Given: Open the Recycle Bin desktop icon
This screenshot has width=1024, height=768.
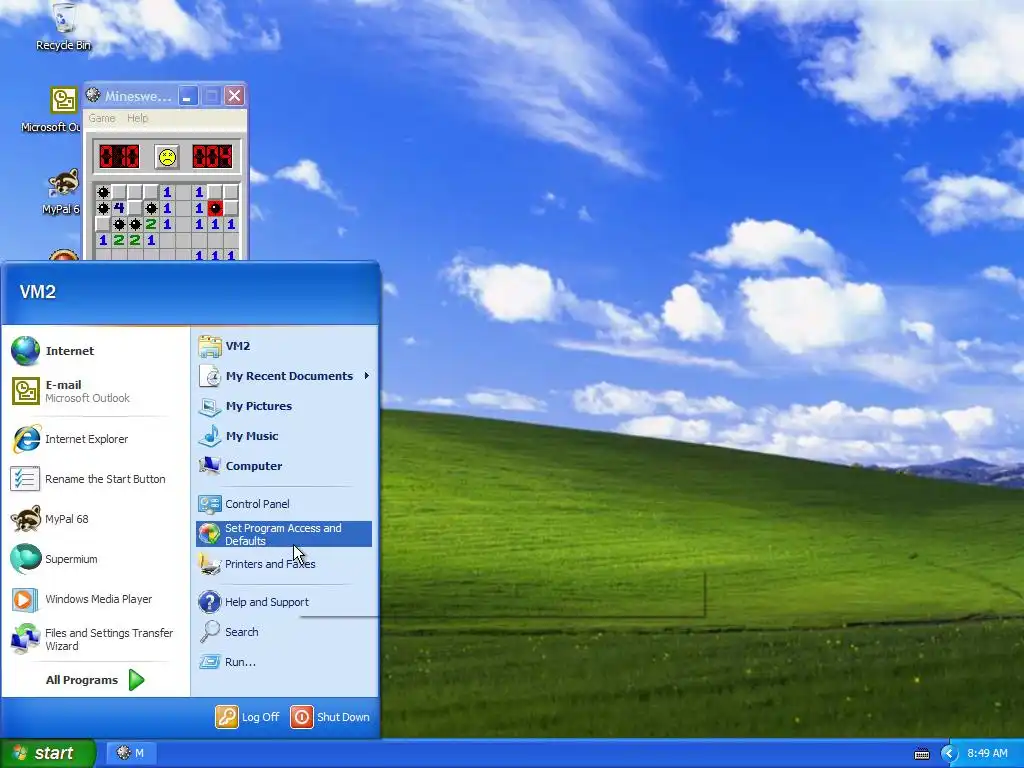Looking at the screenshot, I should point(63,27).
